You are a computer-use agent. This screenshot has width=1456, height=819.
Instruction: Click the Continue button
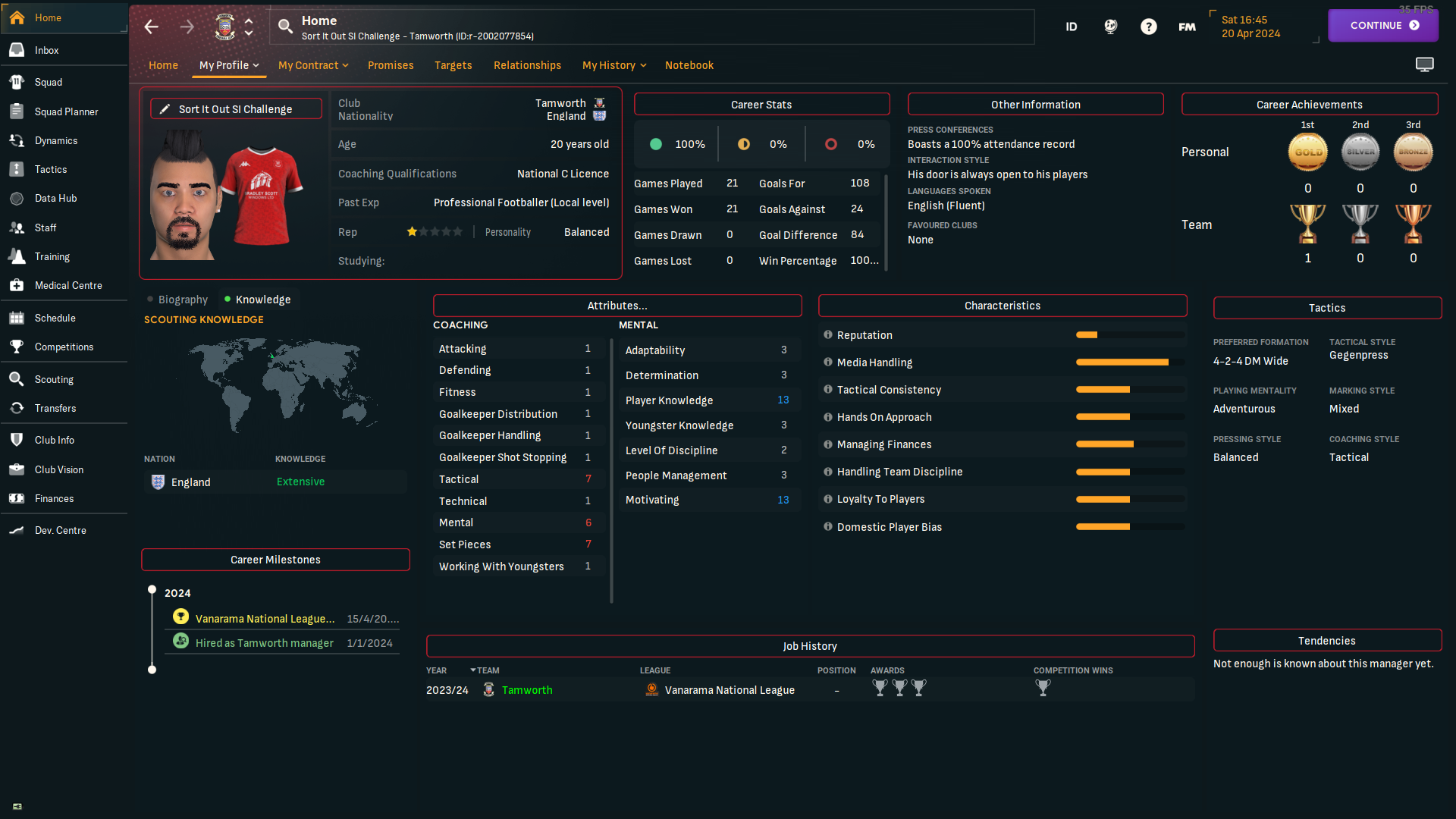[1383, 25]
